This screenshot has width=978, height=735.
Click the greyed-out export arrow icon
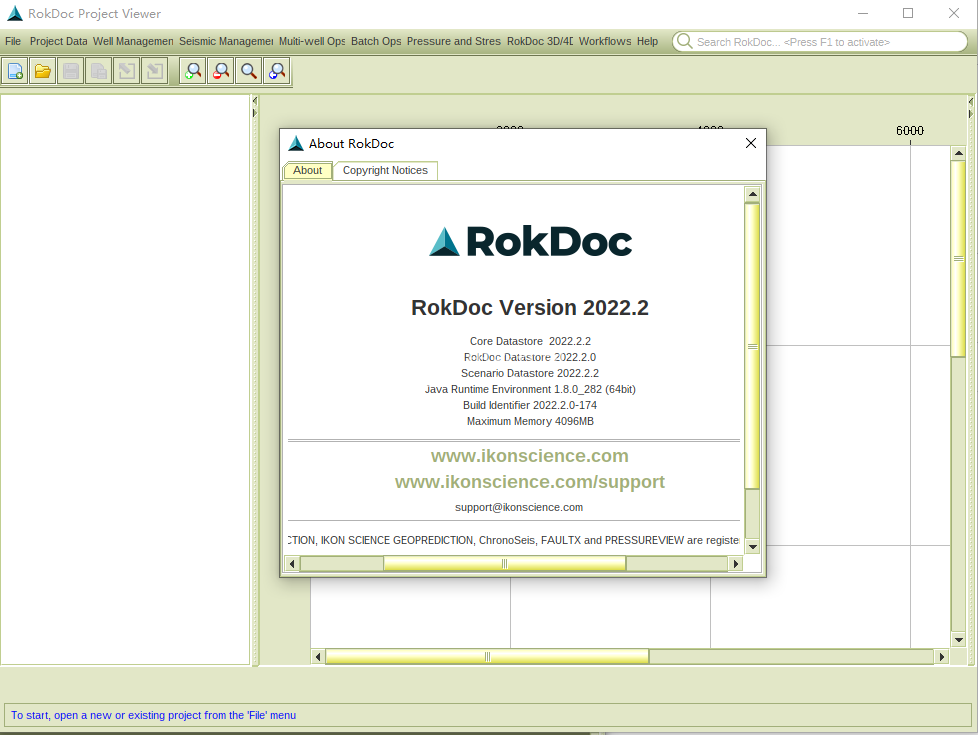coord(127,71)
